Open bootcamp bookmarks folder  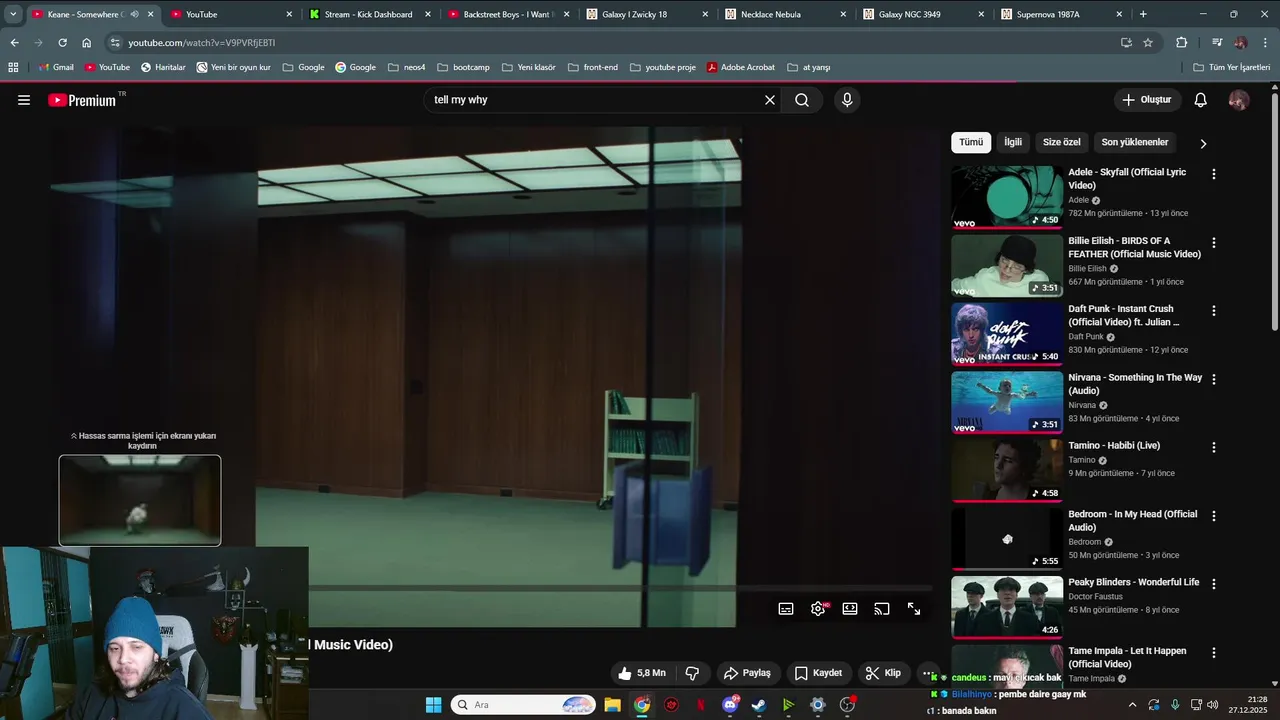[463, 67]
